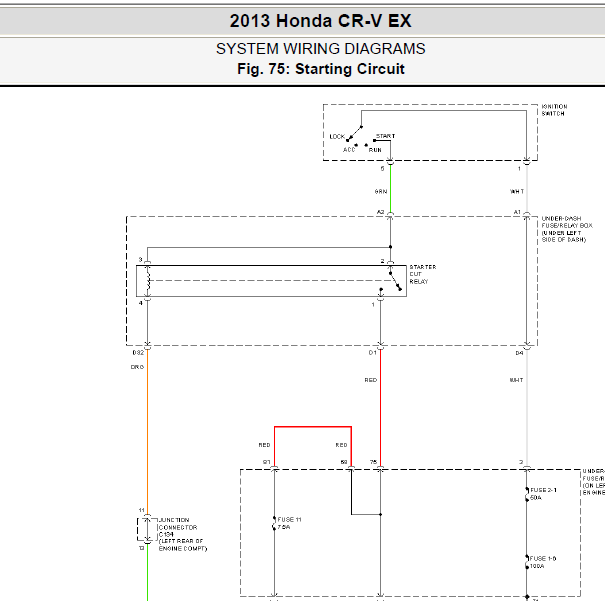This screenshot has height=601, width=605.
Task: Select pin 5 label under ignition switch
Action: (382, 169)
